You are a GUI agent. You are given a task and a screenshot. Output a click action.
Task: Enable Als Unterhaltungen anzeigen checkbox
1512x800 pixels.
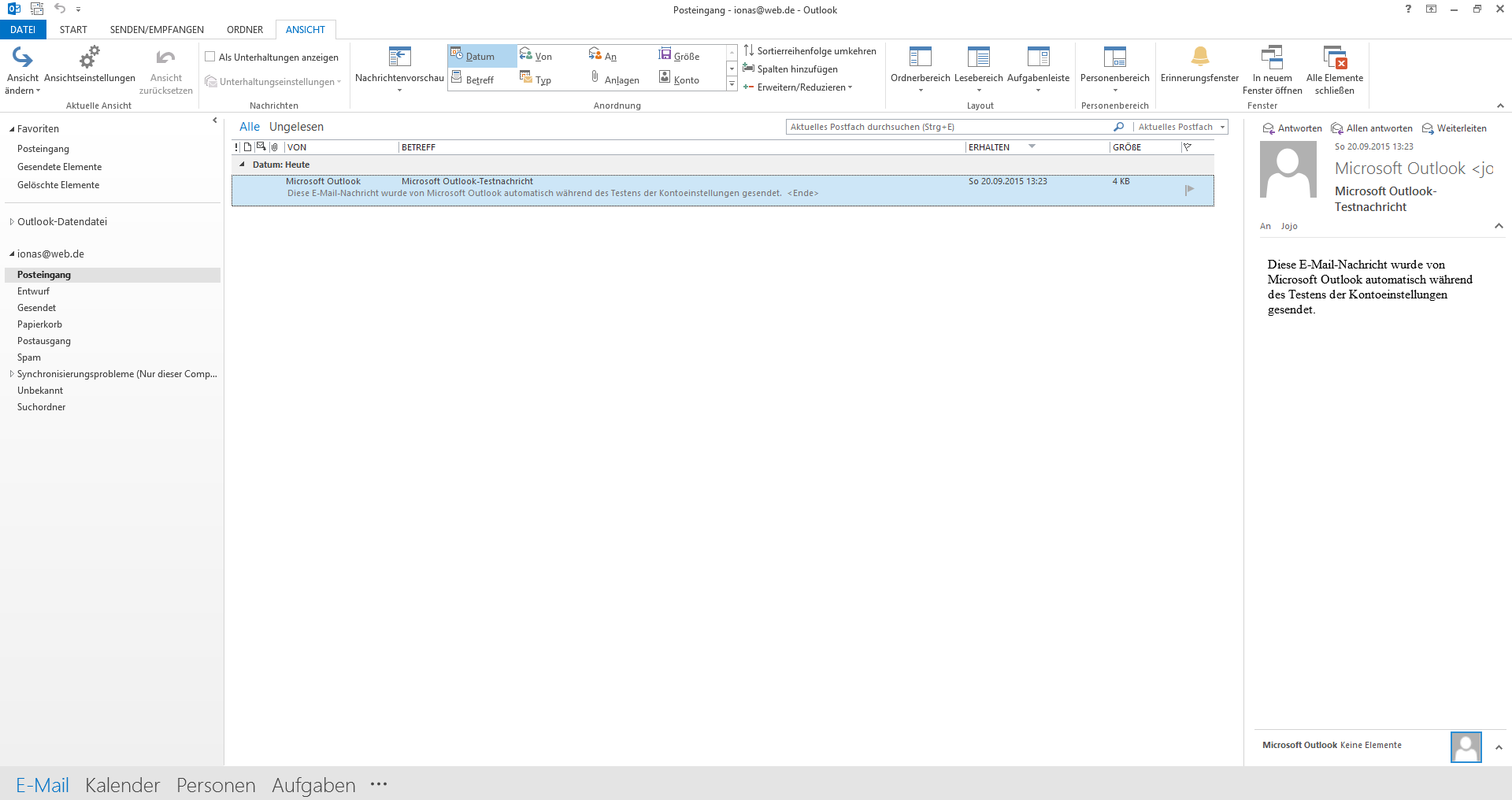coord(210,57)
